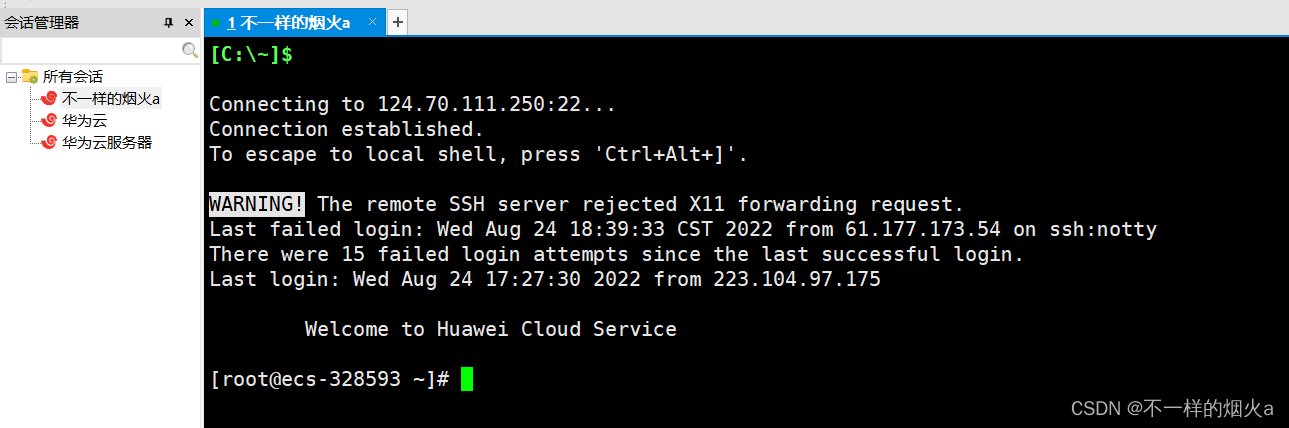Select the 所有会话 root label
Image resolution: width=1289 pixels, height=428 pixels.
click(72, 77)
